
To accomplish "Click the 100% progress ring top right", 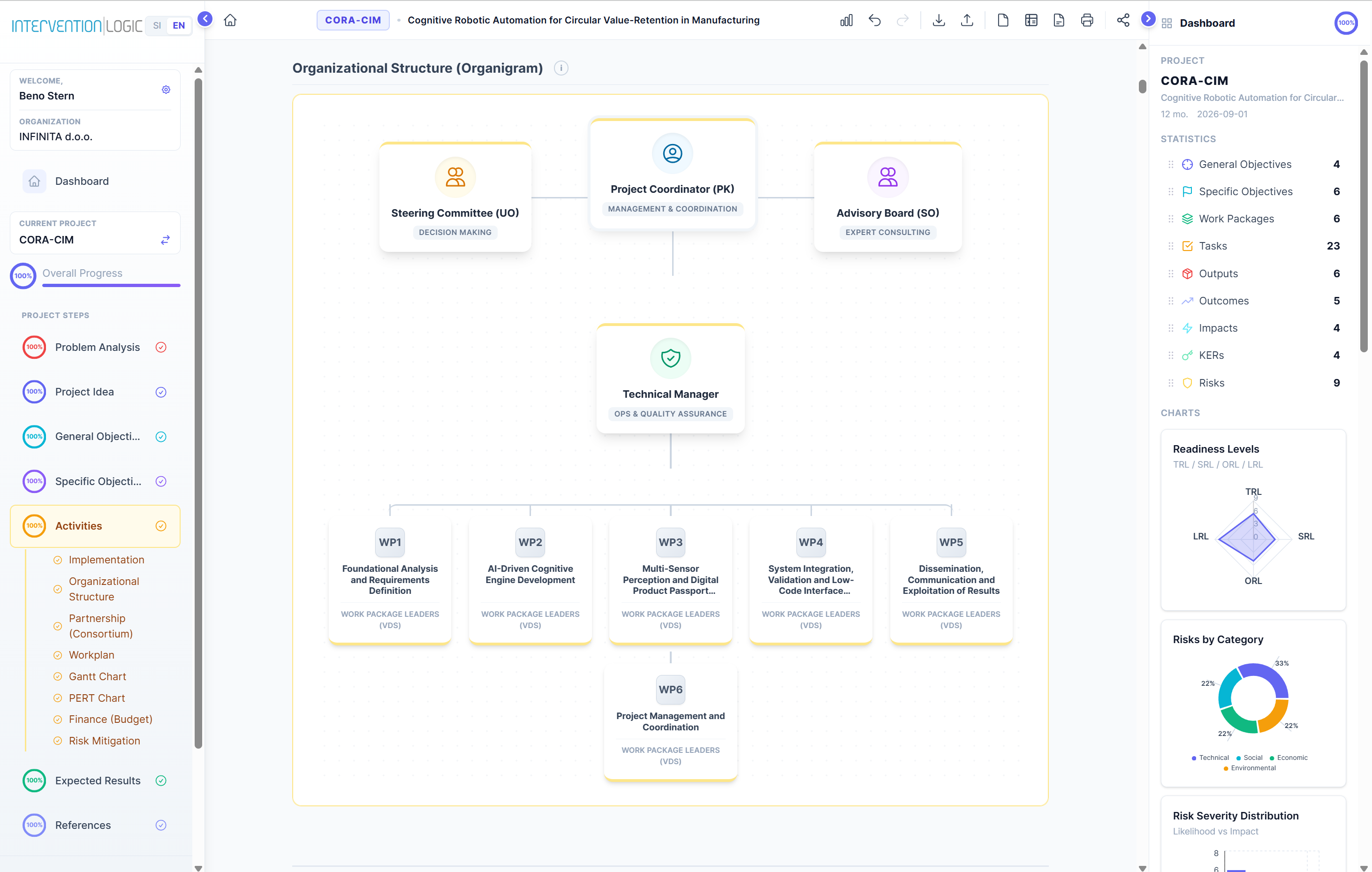I will pyautogui.click(x=1346, y=23).
